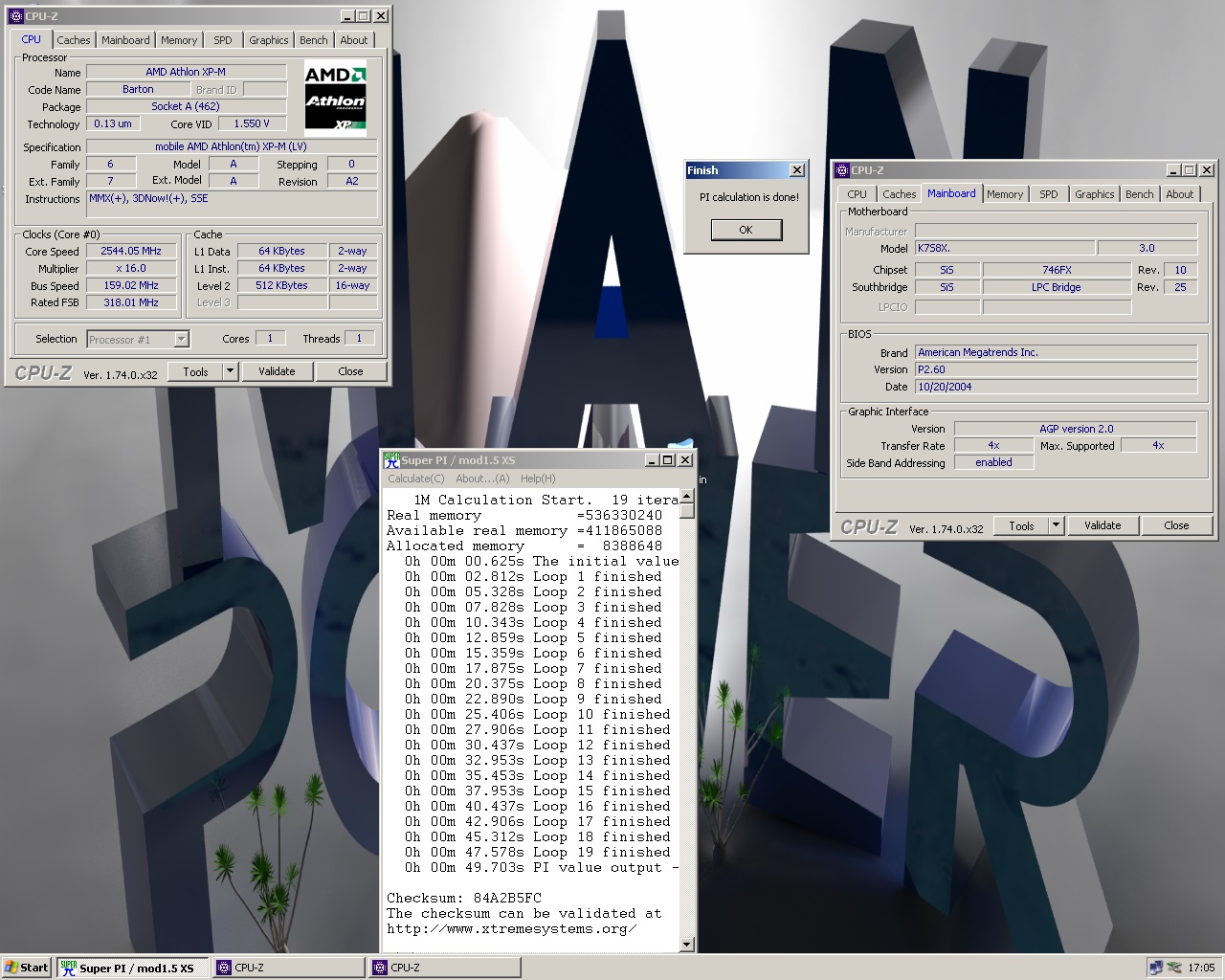
Task: Click Multiplier value x 16.0
Action: click(x=131, y=268)
